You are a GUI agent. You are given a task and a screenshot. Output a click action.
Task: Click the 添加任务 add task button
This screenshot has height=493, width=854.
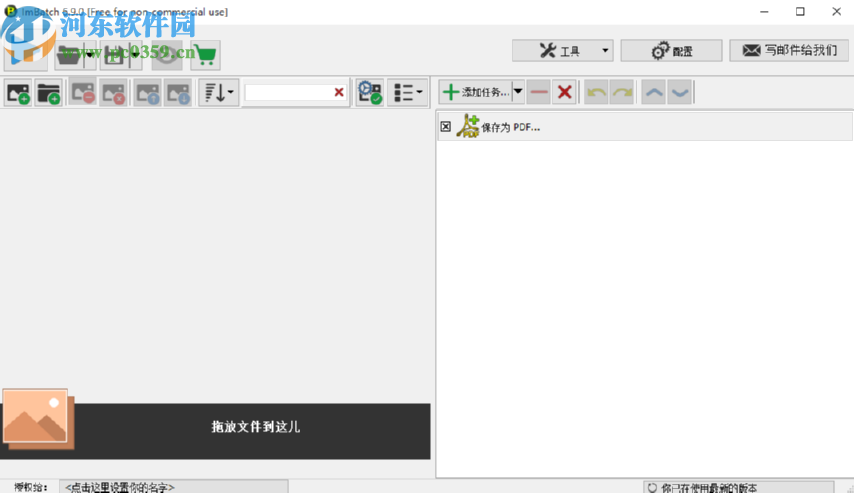[475, 92]
